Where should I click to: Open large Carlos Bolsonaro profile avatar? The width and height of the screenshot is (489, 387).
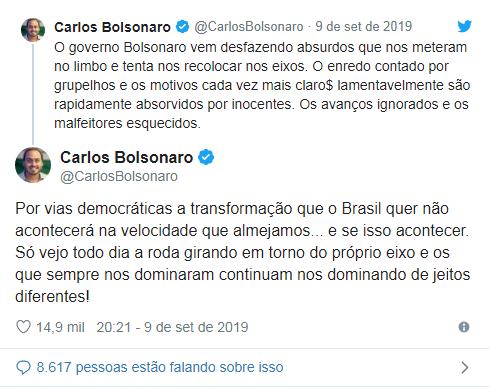[33, 165]
